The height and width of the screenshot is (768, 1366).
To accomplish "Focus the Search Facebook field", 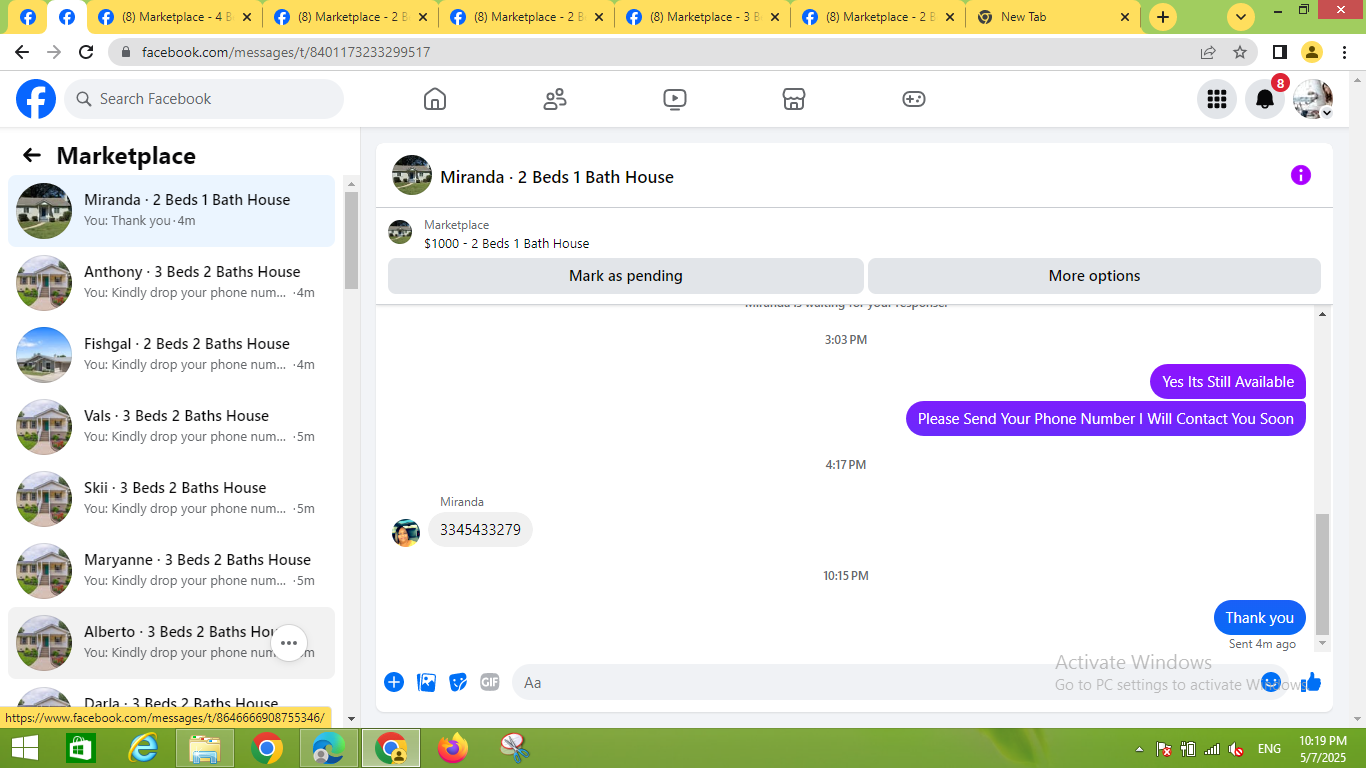I will pyautogui.click(x=204, y=99).
